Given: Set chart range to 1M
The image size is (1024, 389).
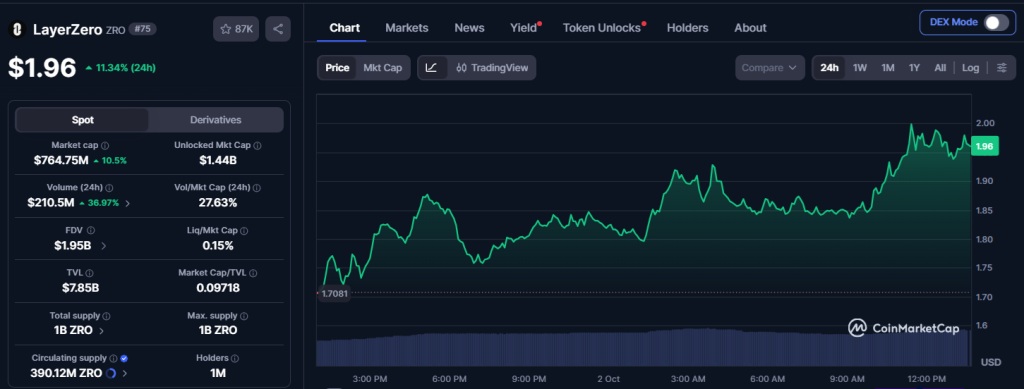Looking at the screenshot, I should click(888, 68).
